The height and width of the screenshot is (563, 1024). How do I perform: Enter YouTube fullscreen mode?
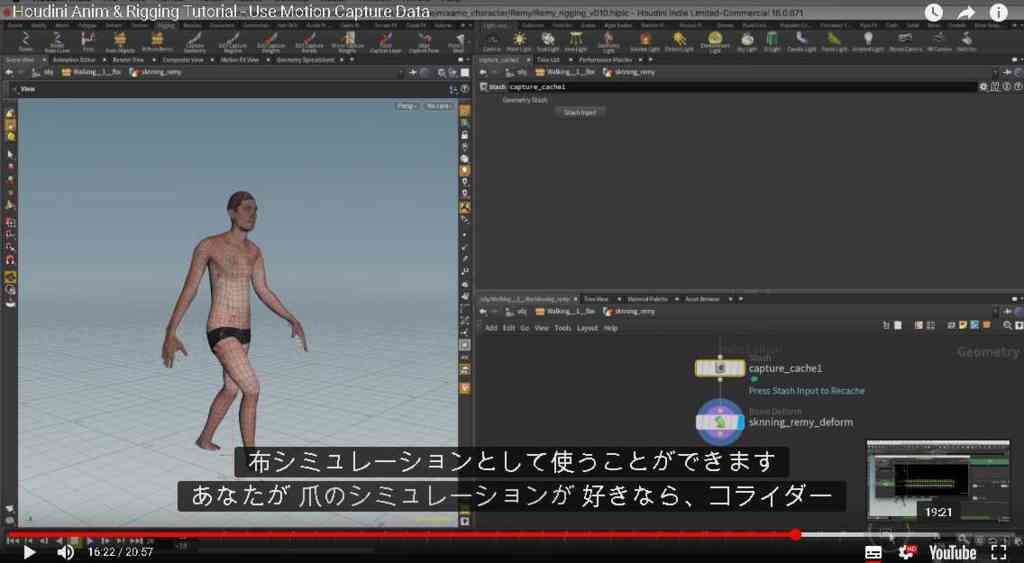(x=999, y=553)
